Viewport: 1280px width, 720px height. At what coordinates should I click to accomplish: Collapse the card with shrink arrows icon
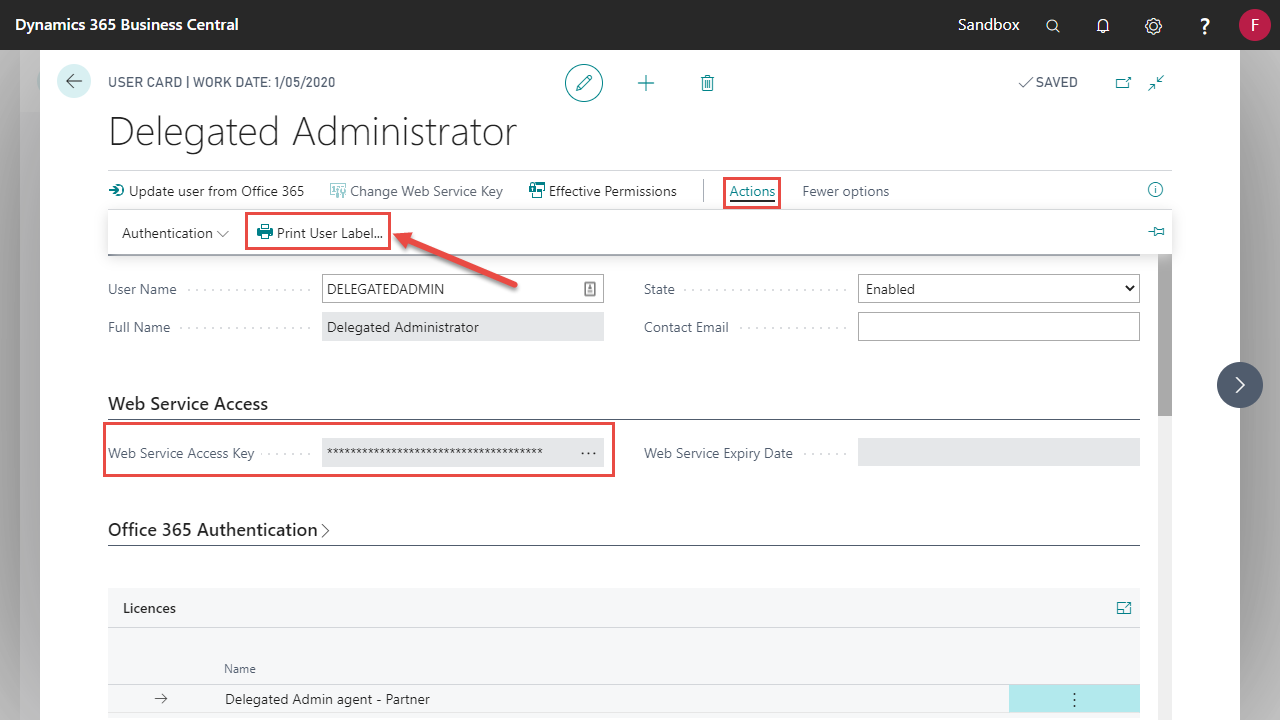tap(1157, 83)
